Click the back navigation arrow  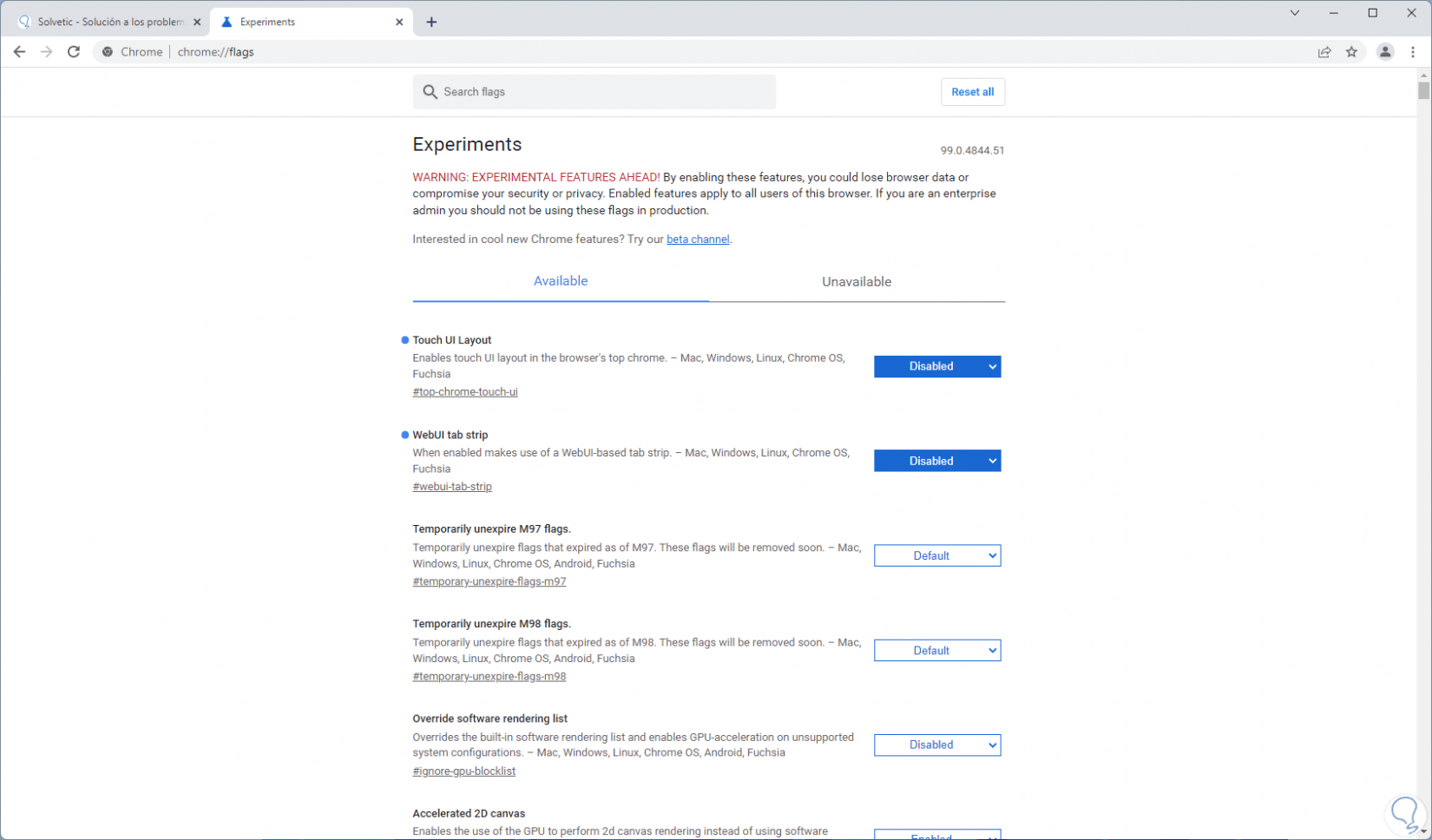[x=19, y=52]
